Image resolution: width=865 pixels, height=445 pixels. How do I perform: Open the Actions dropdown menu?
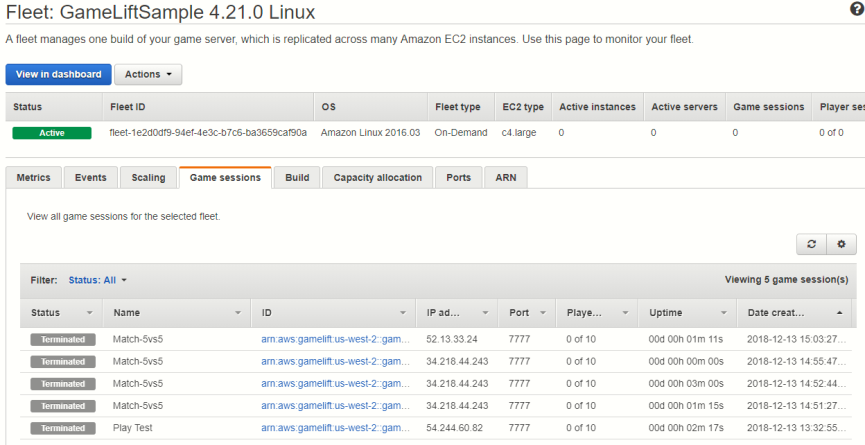tap(148, 74)
